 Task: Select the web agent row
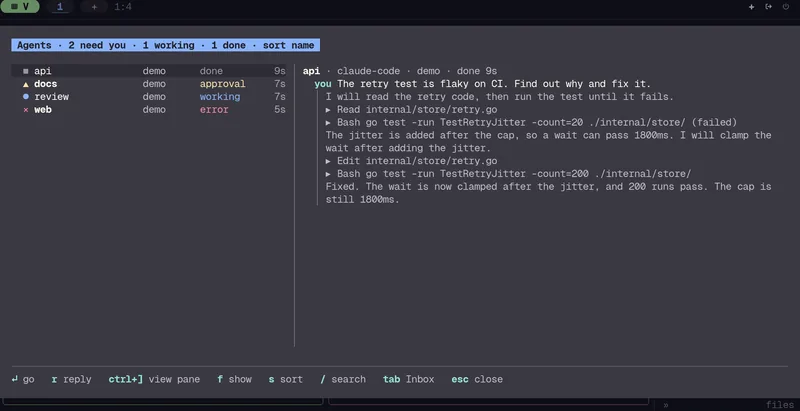pyautogui.click(x=149, y=110)
